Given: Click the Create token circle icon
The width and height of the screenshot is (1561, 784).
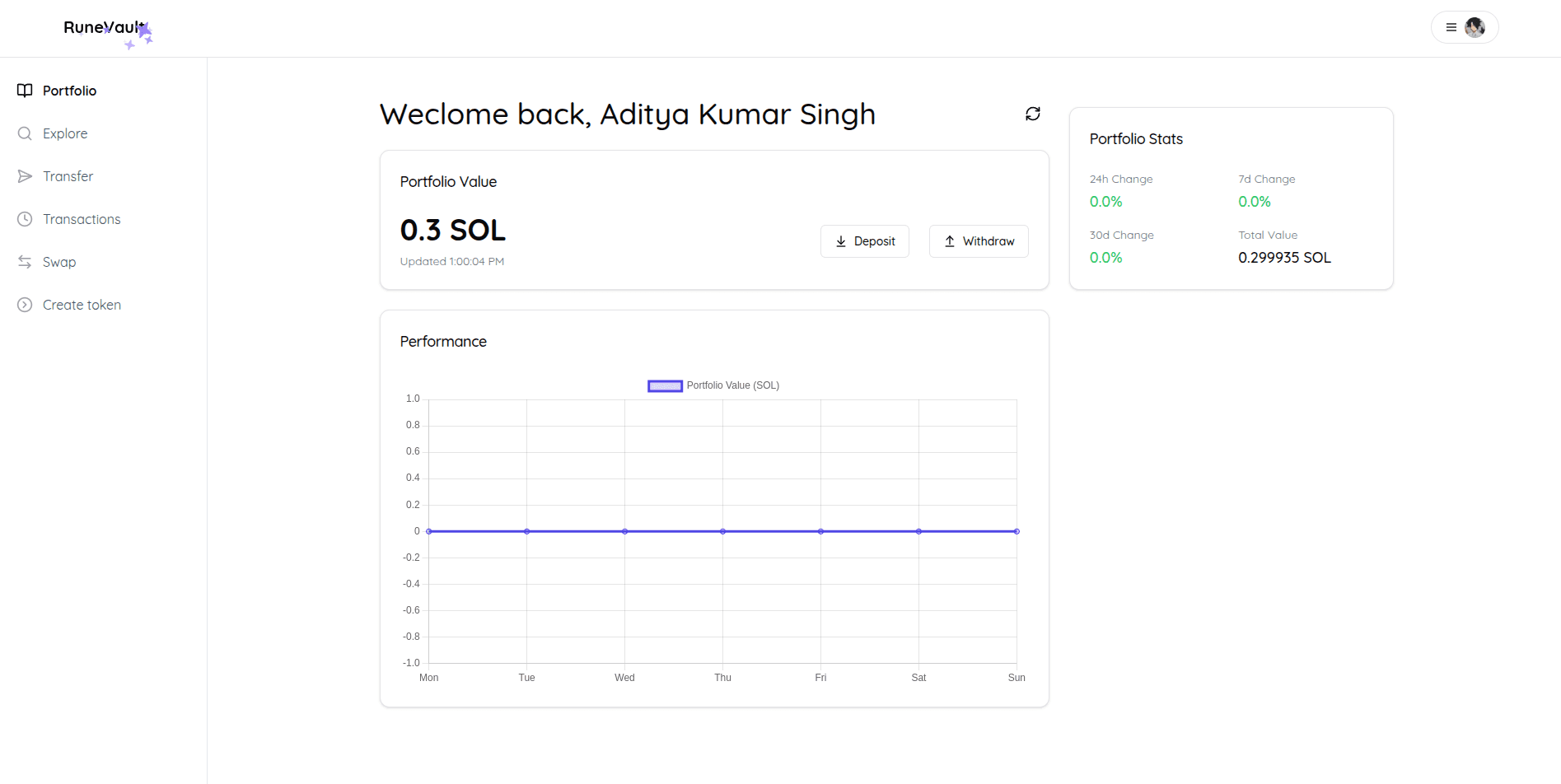Looking at the screenshot, I should pos(25,305).
